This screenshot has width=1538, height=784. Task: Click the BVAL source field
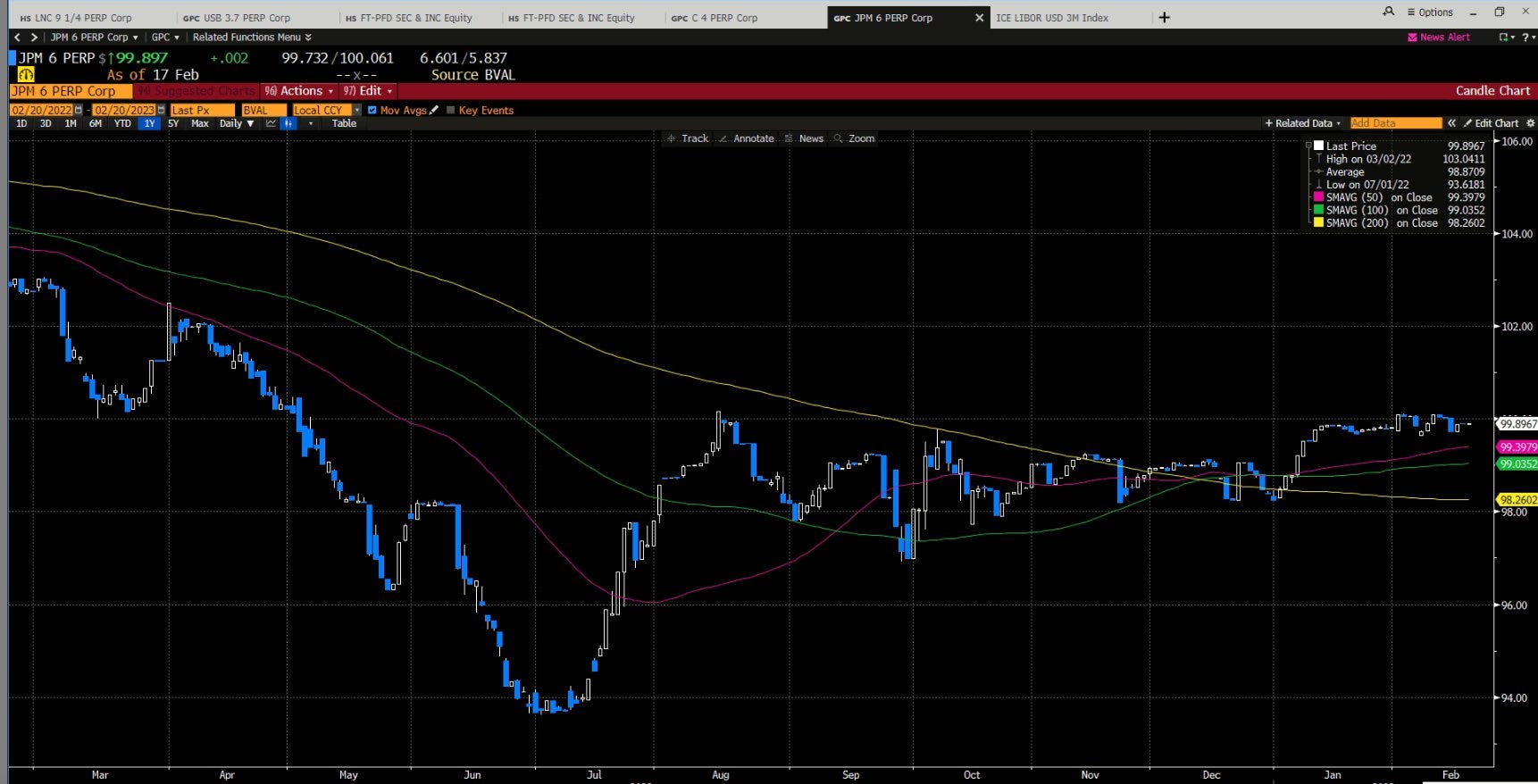pyautogui.click(x=263, y=111)
